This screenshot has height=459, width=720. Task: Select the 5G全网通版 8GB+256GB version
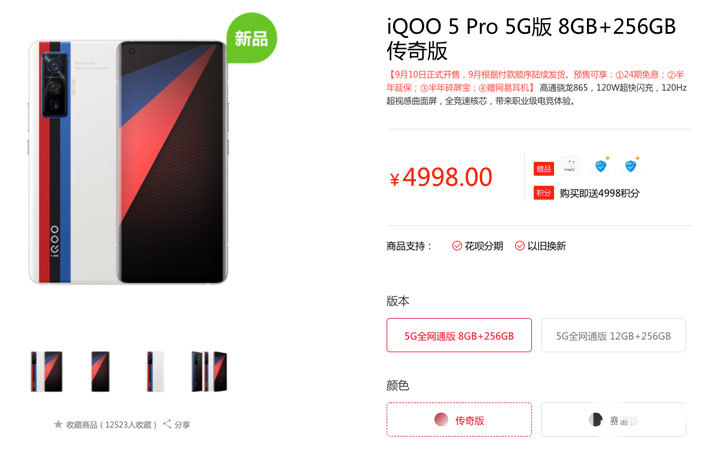[x=459, y=336]
